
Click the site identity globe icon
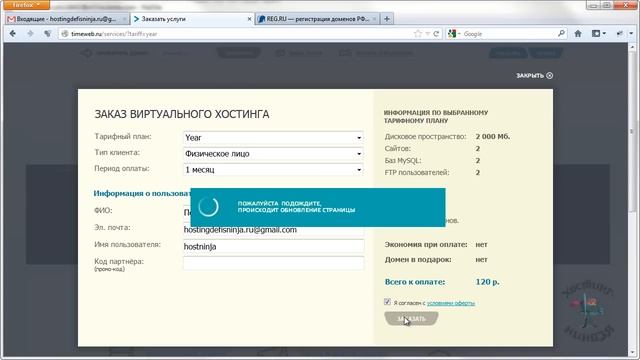[64, 34]
